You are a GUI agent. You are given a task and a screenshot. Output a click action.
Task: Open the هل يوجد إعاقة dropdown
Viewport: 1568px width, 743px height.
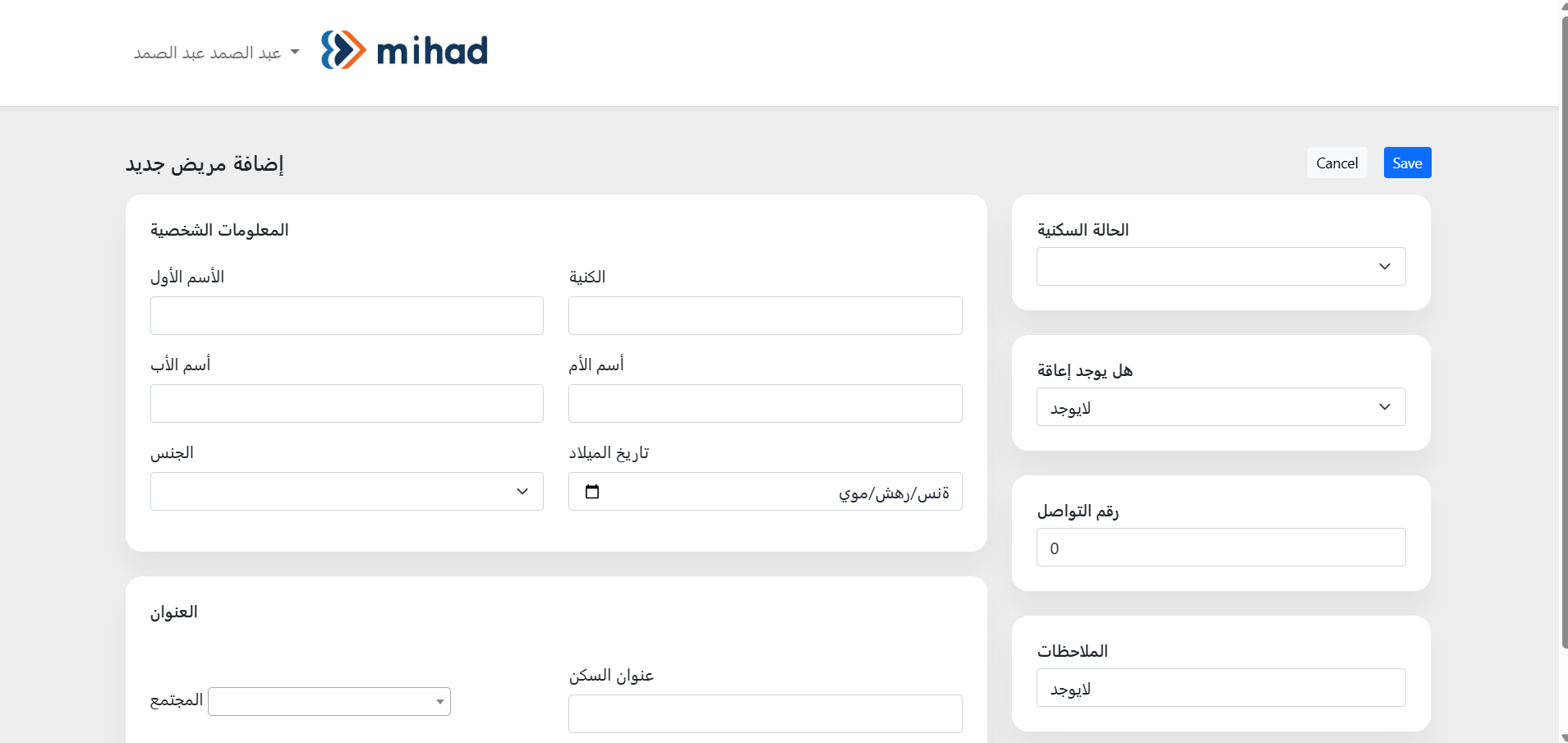click(1221, 407)
